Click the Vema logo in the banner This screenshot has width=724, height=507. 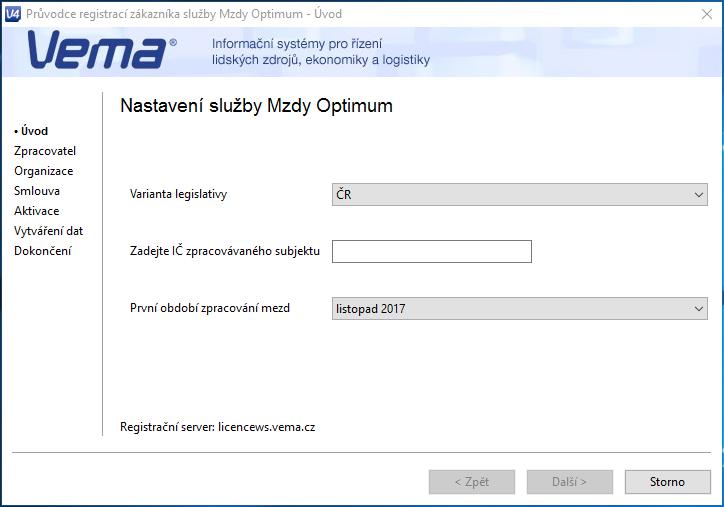(101, 50)
